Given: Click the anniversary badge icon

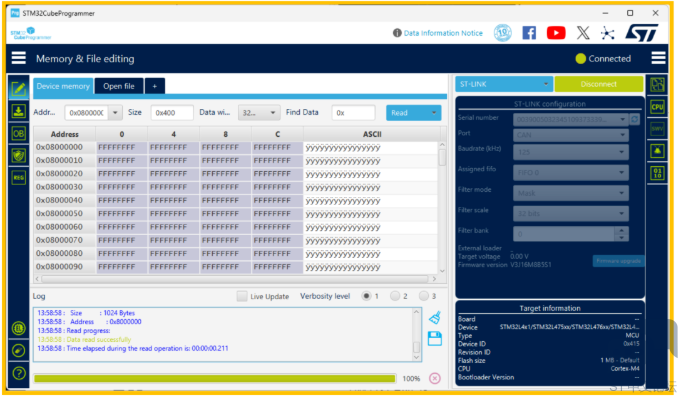Looking at the screenshot, I should tap(503, 33).
